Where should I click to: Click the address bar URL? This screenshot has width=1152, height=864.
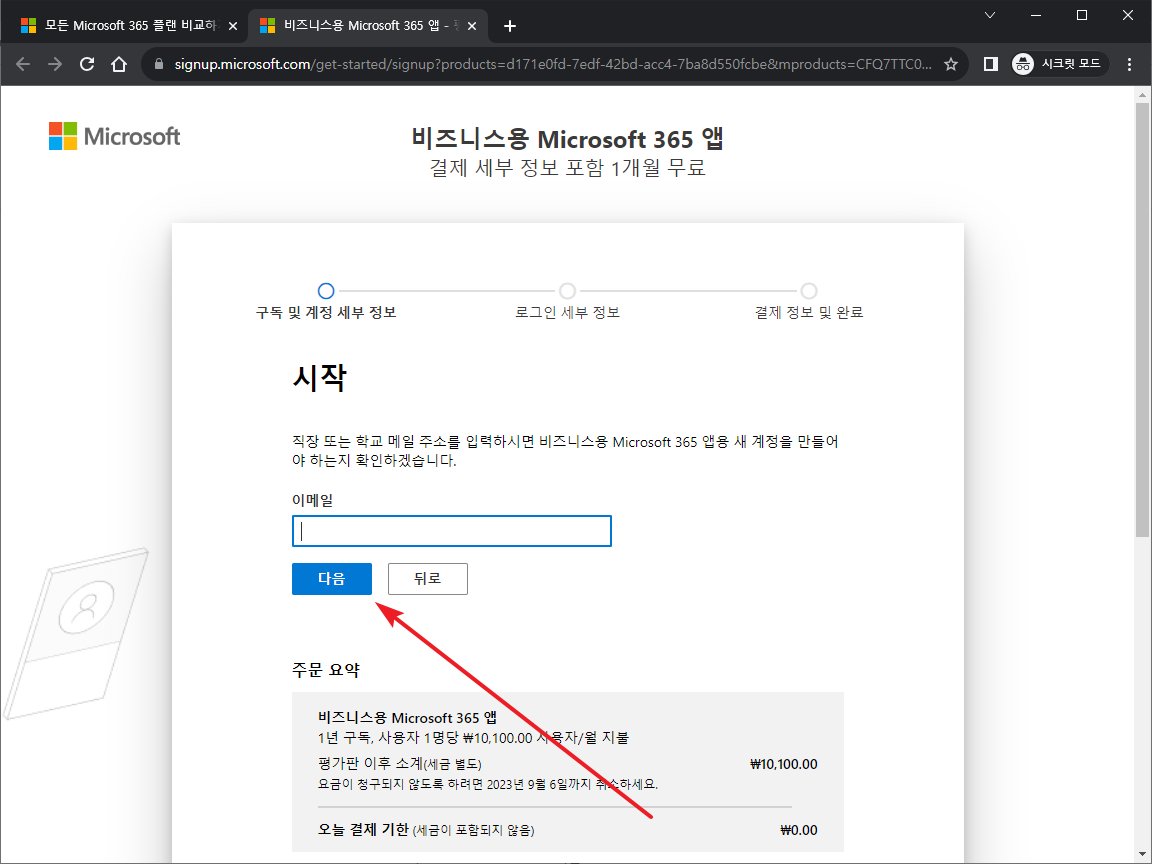(552, 65)
